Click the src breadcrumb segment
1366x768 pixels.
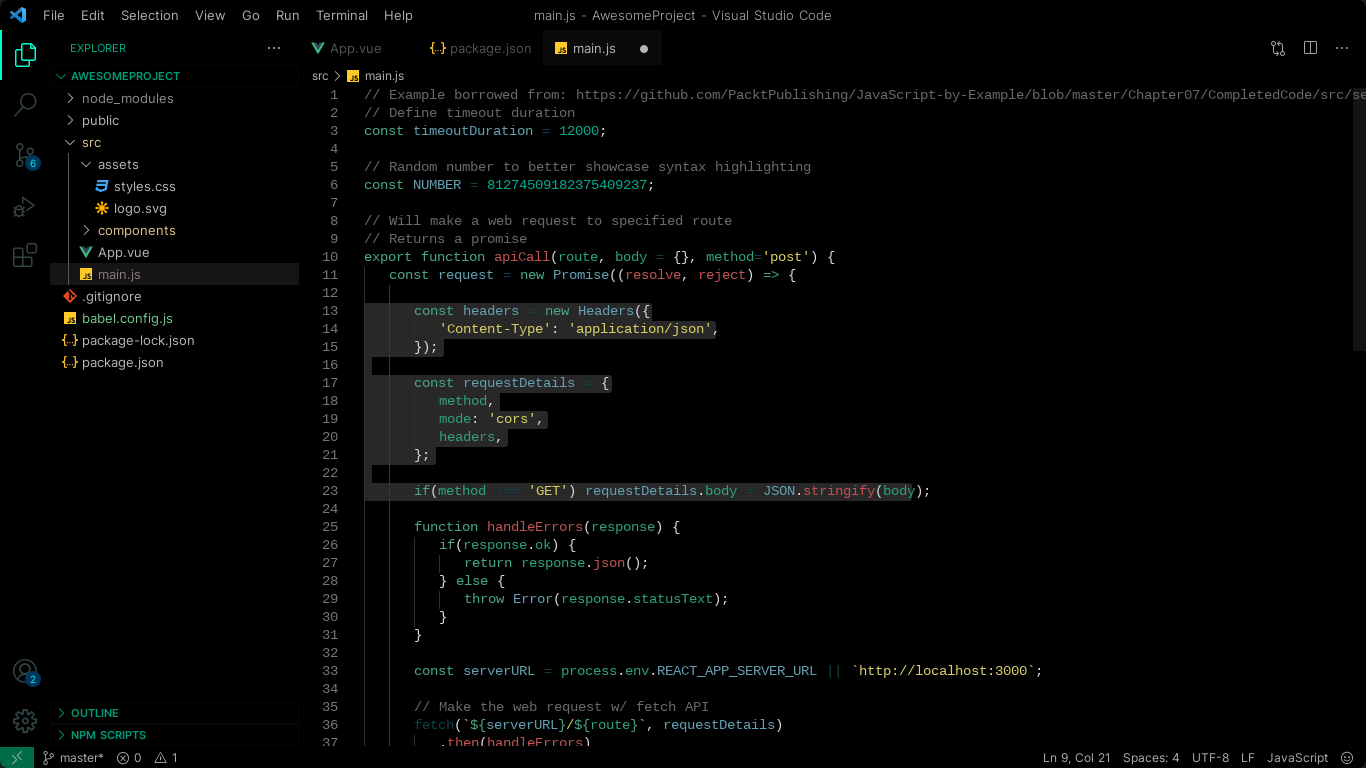pos(320,76)
